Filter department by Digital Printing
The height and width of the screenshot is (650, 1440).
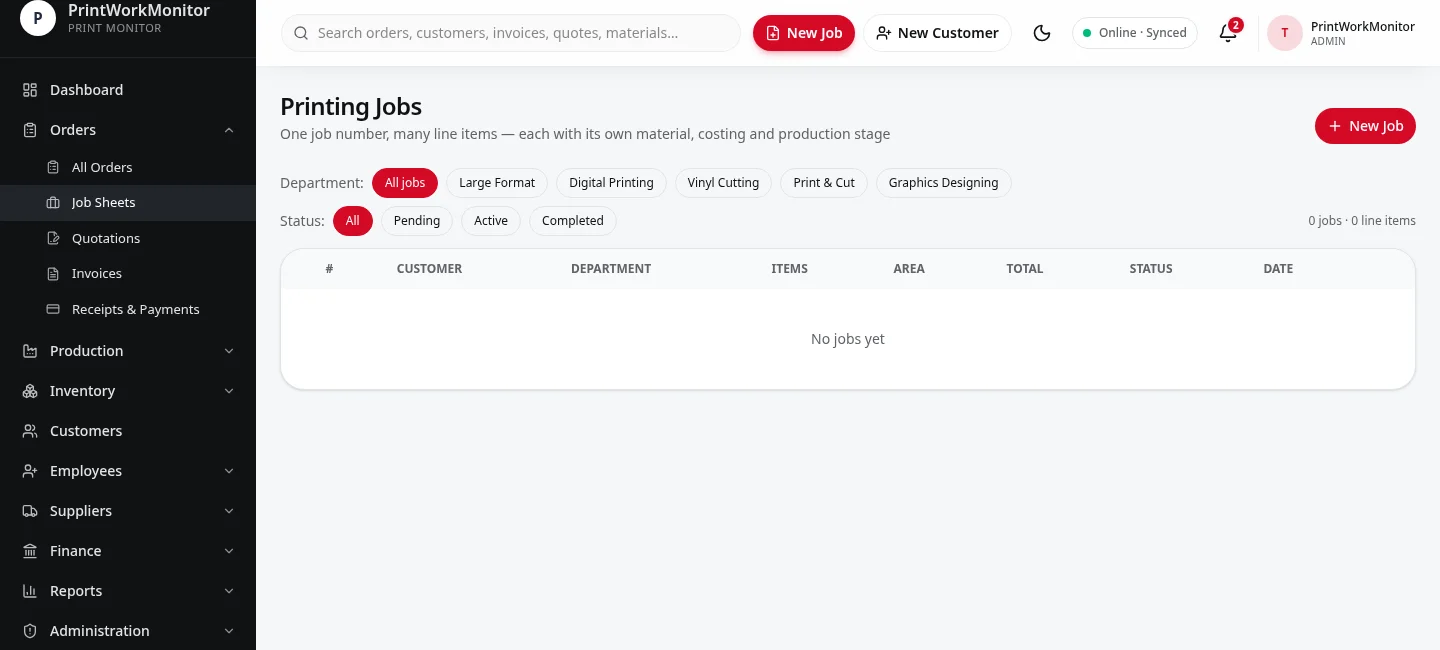611,183
